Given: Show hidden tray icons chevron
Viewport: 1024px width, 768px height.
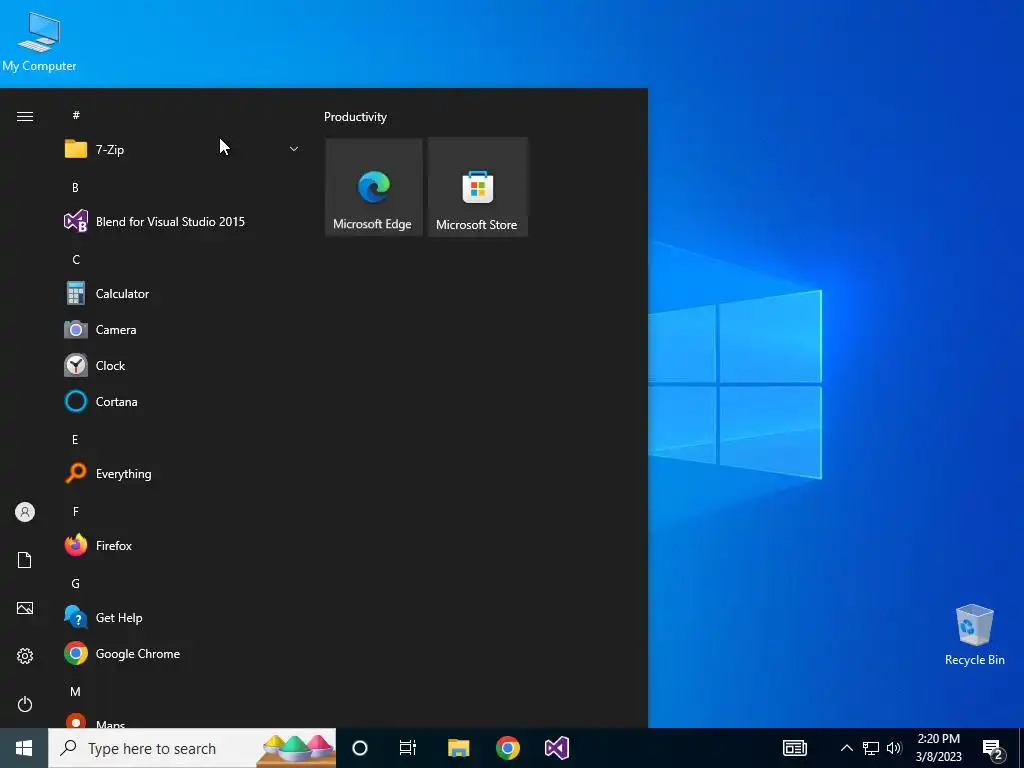Looking at the screenshot, I should coord(846,748).
